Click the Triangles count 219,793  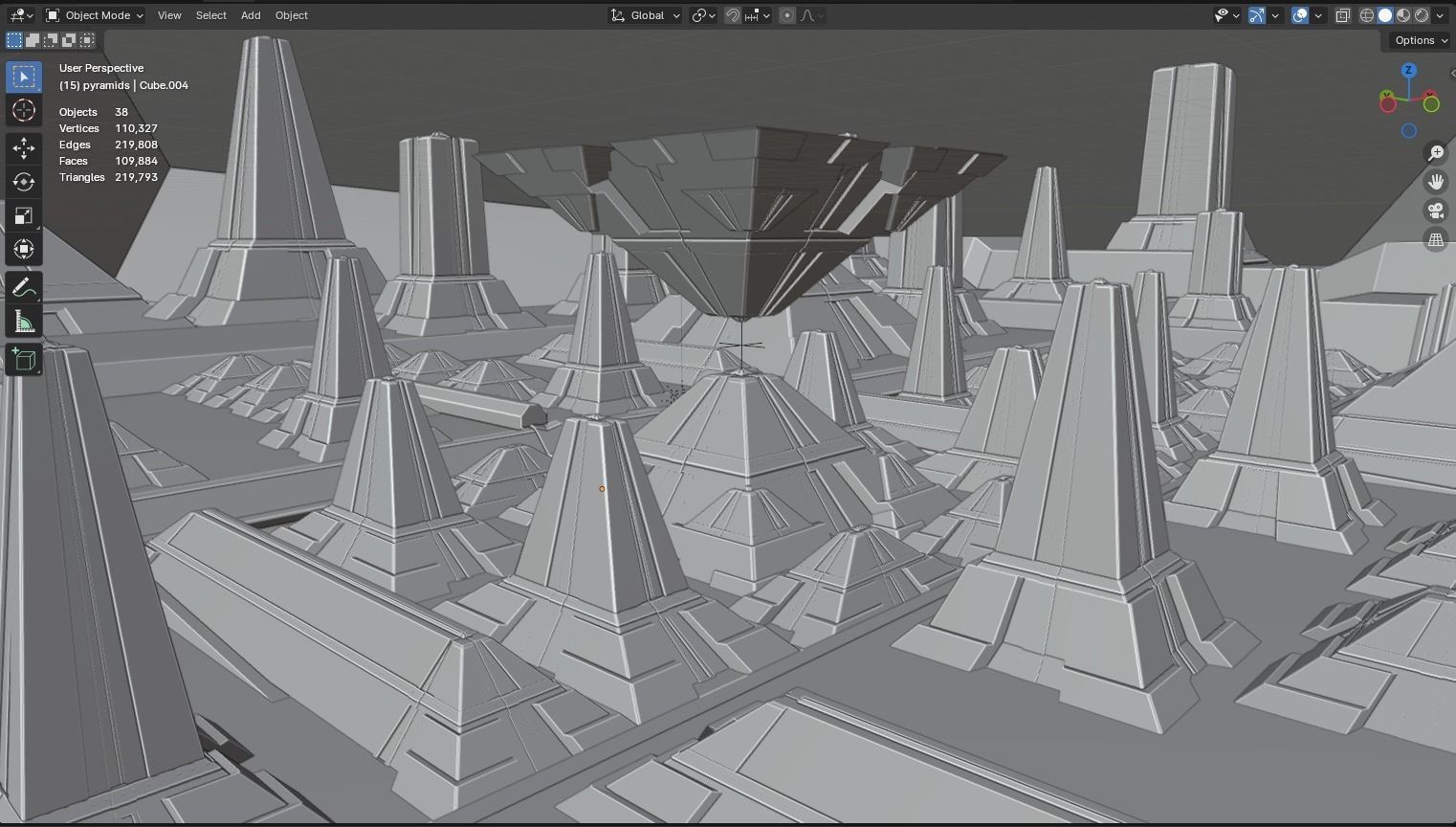point(136,177)
